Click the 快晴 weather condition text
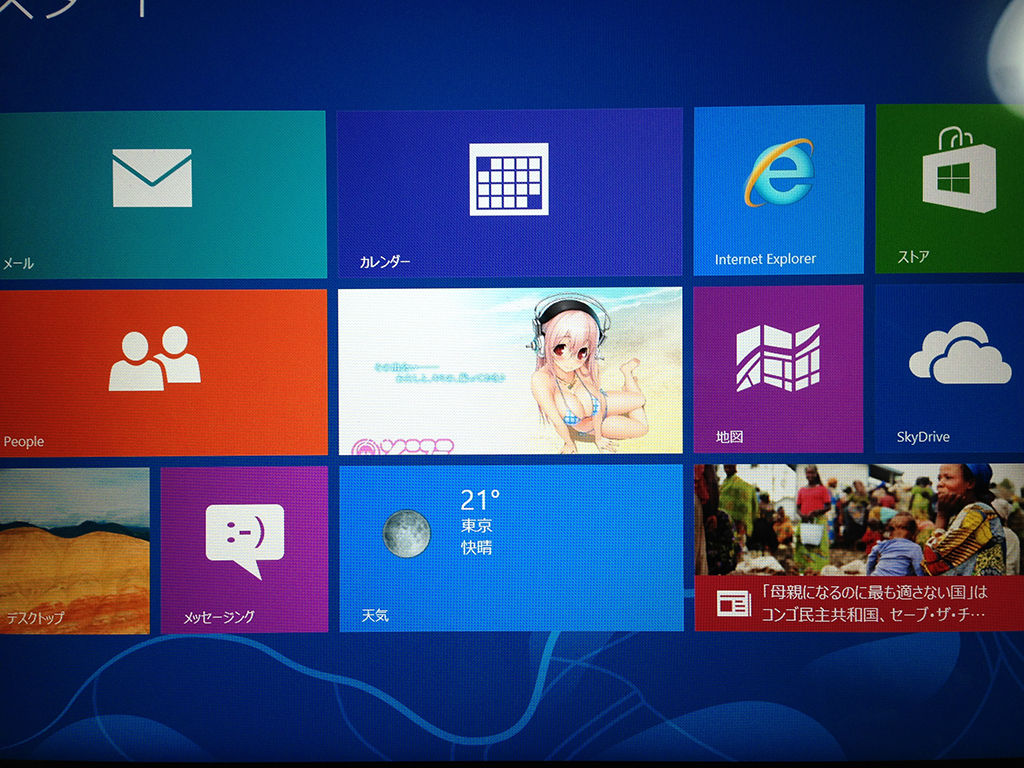1024x768 pixels. pos(477,547)
